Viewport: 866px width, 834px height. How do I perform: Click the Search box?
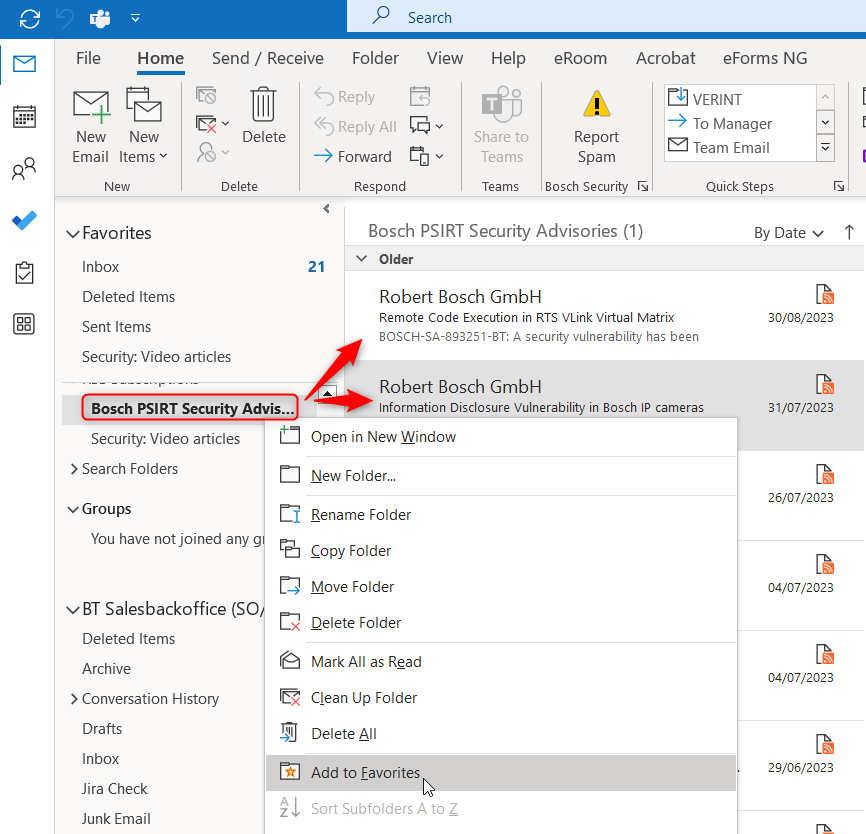pos(600,17)
